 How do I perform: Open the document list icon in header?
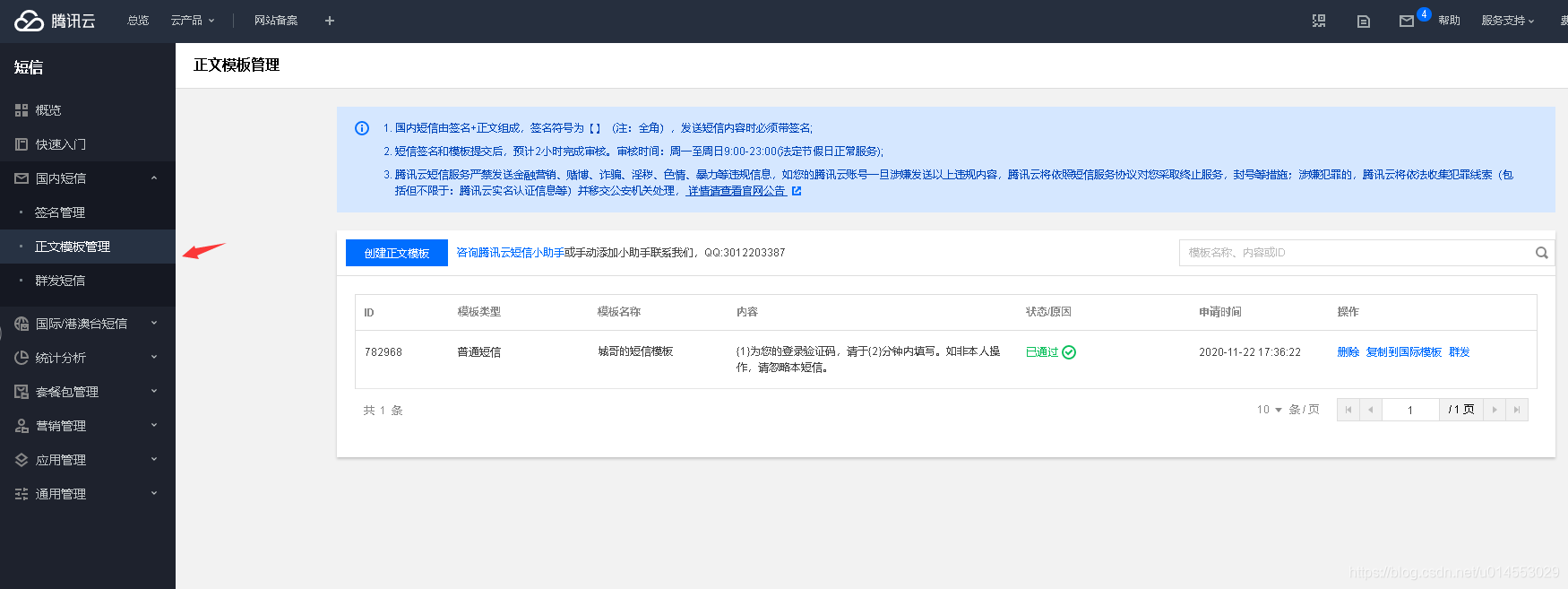coord(1364,22)
